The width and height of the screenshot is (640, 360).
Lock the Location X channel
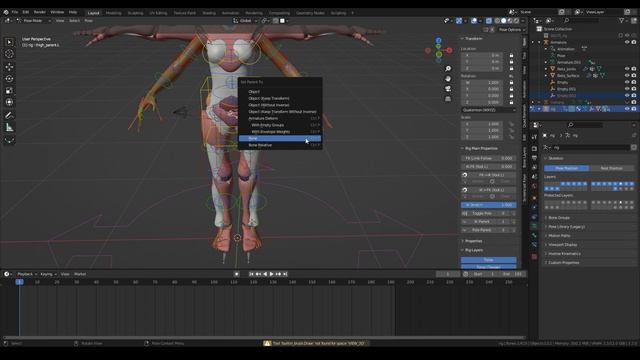[511, 55]
